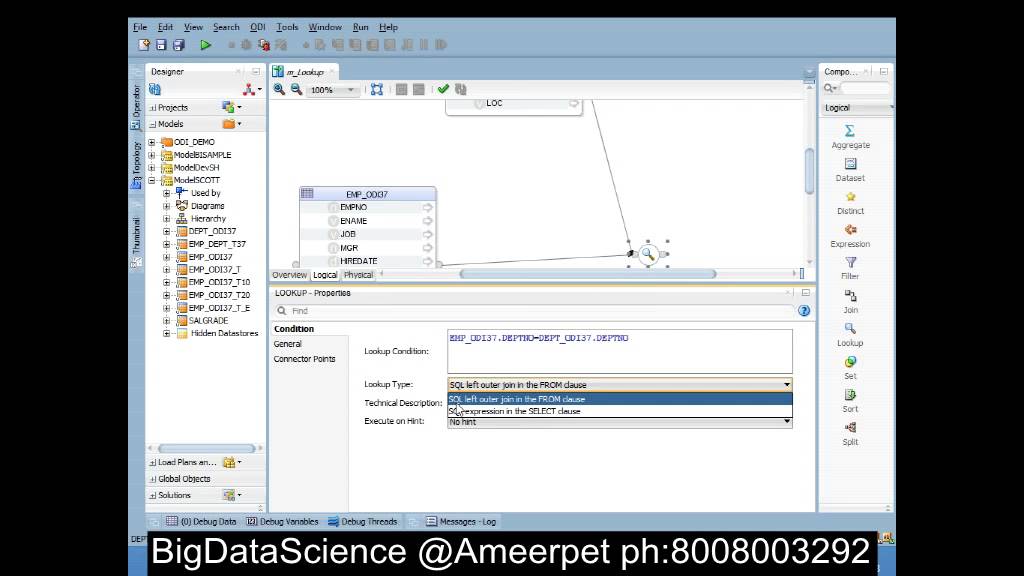Click the New file toolbar icon
Screen dimensions: 1024x576
(144, 45)
